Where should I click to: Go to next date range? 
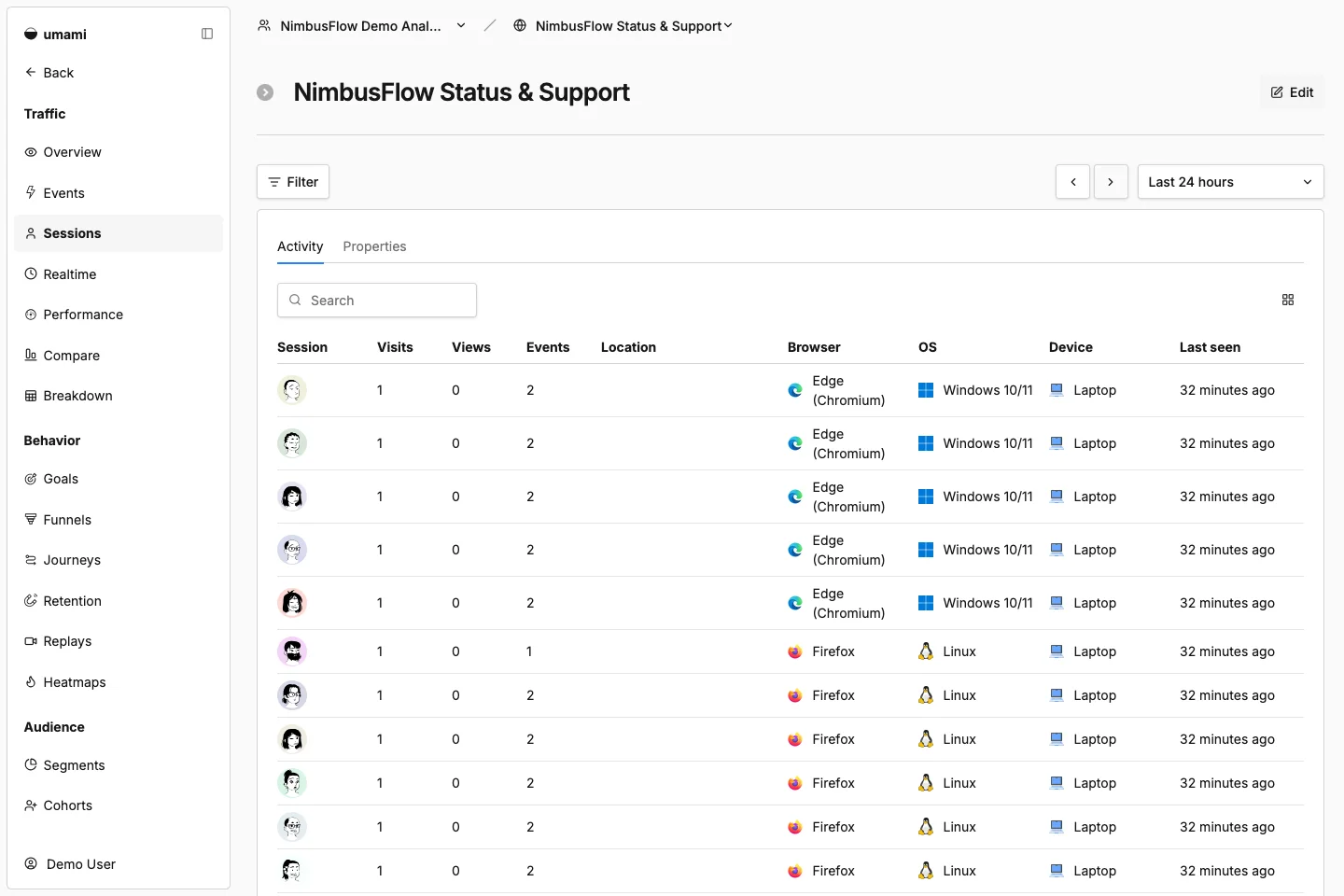(1111, 182)
